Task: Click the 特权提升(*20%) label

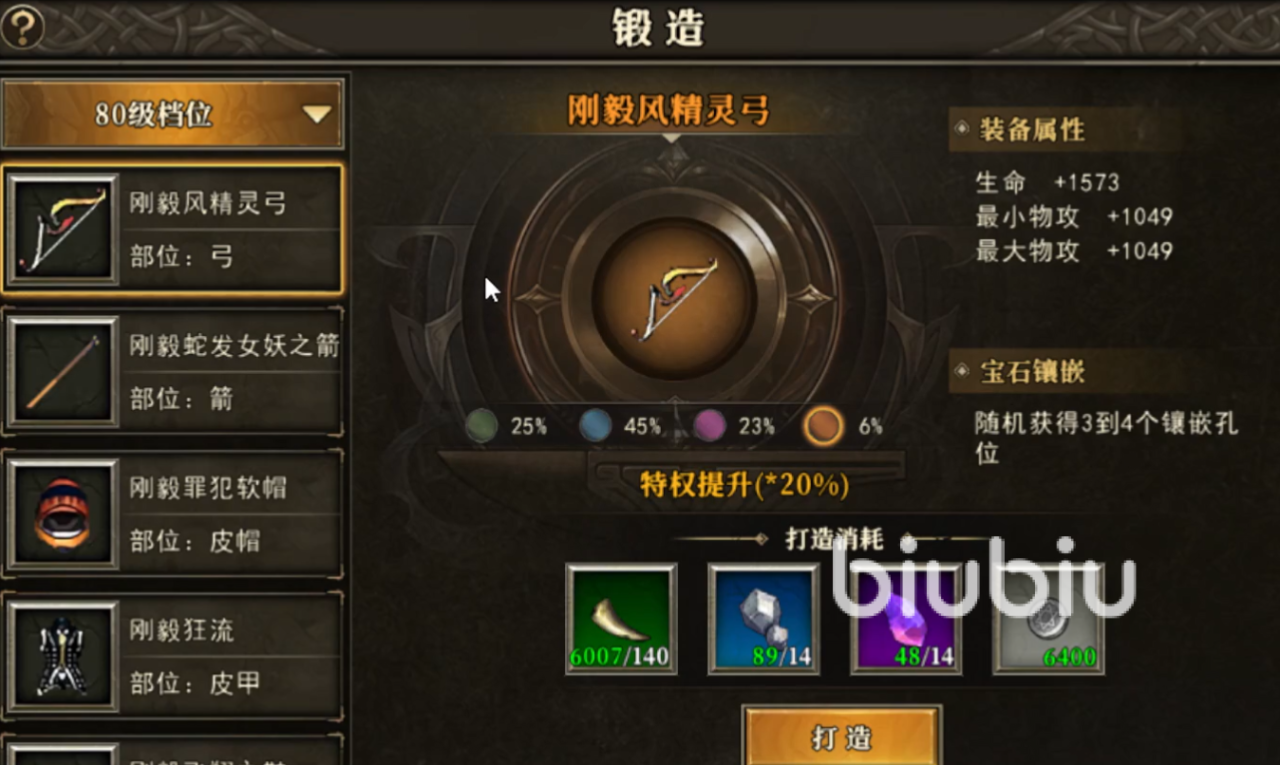Action: (x=745, y=485)
